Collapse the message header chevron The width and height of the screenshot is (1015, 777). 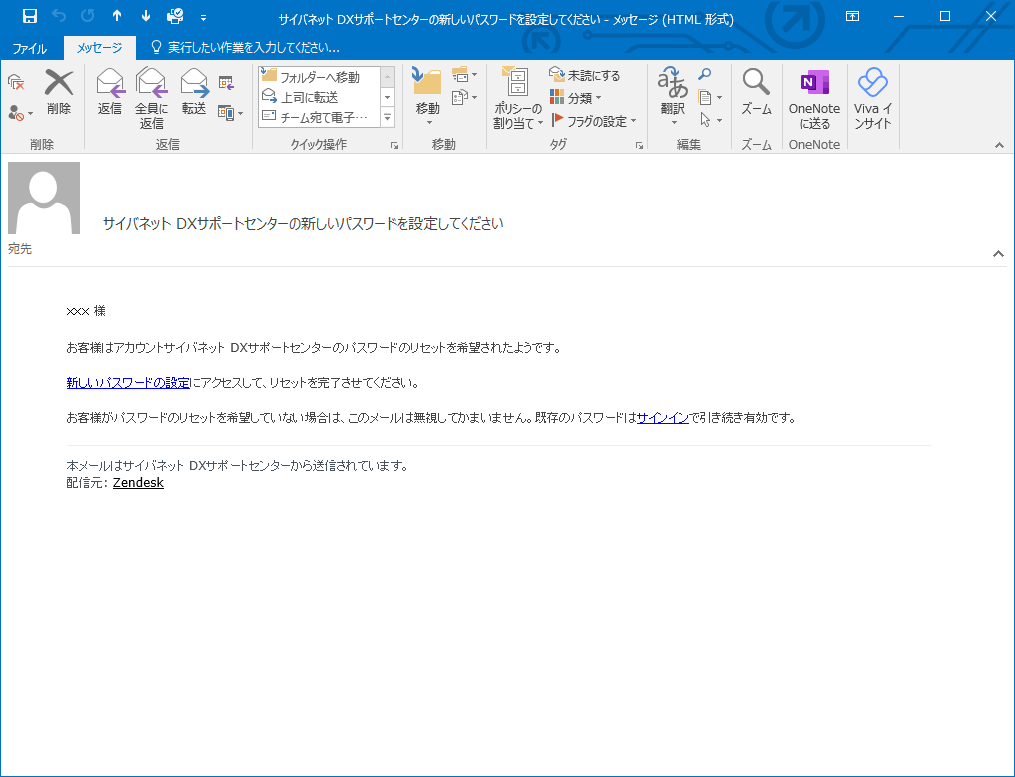(998, 254)
